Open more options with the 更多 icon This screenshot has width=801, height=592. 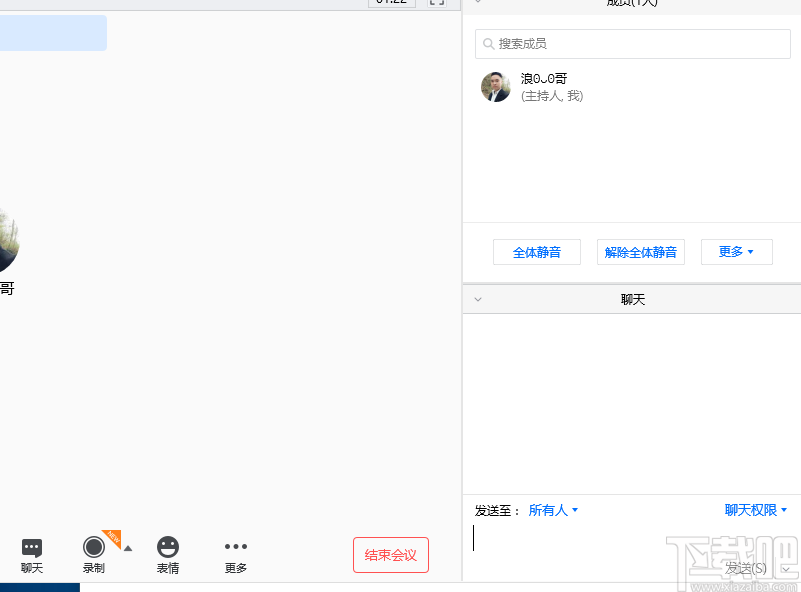(235, 548)
